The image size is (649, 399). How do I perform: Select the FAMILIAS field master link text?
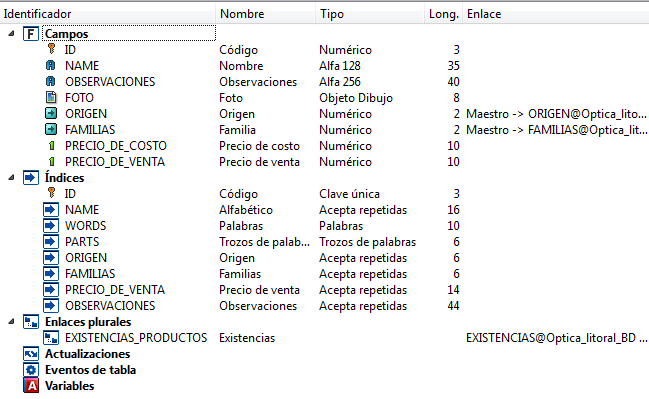click(x=556, y=130)
